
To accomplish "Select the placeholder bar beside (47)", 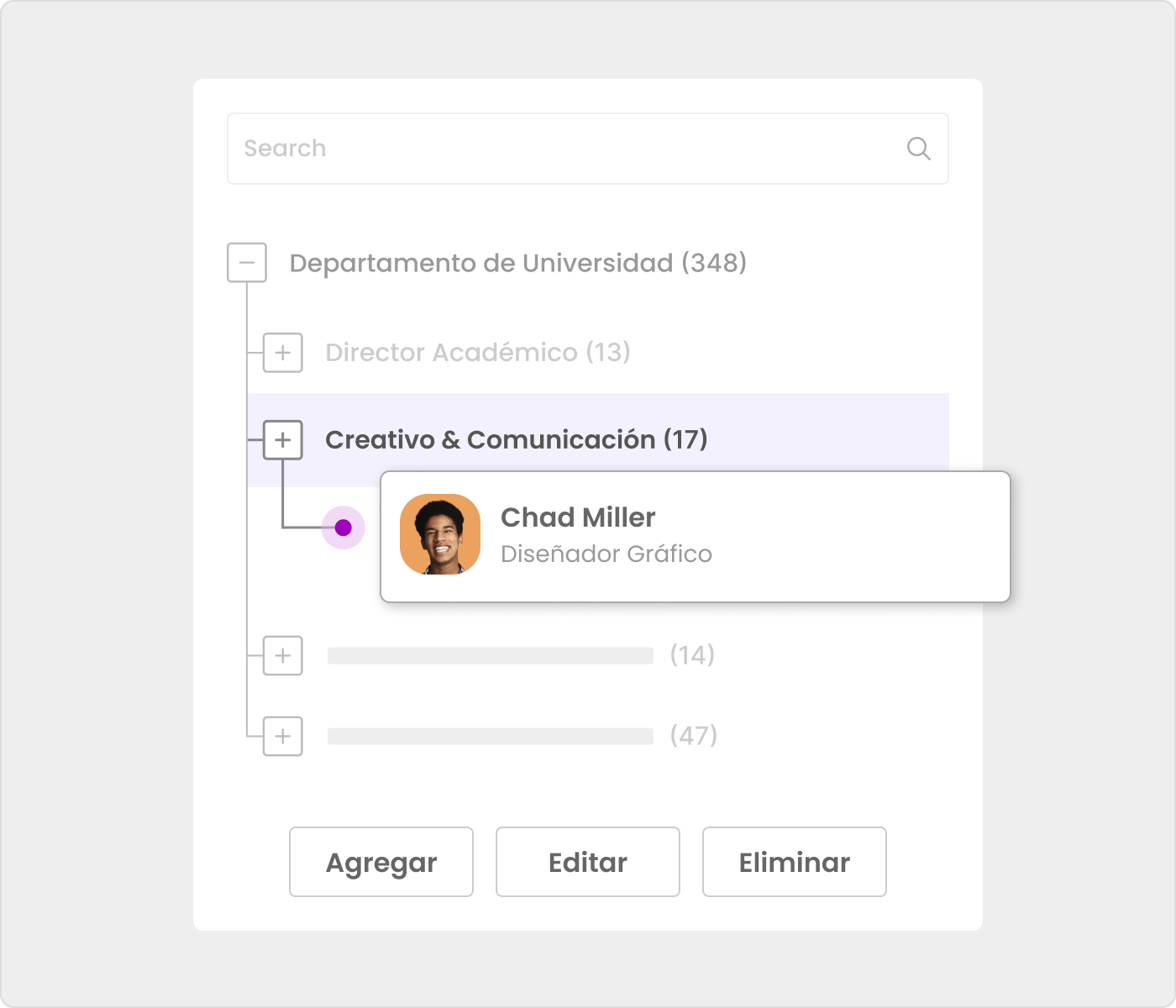I will point(490,736).
